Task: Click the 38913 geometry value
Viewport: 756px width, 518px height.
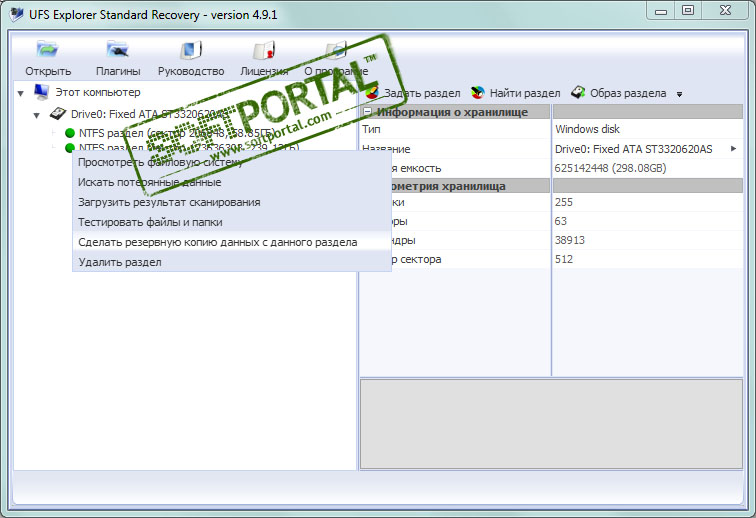Action: (x=569, y=240)
